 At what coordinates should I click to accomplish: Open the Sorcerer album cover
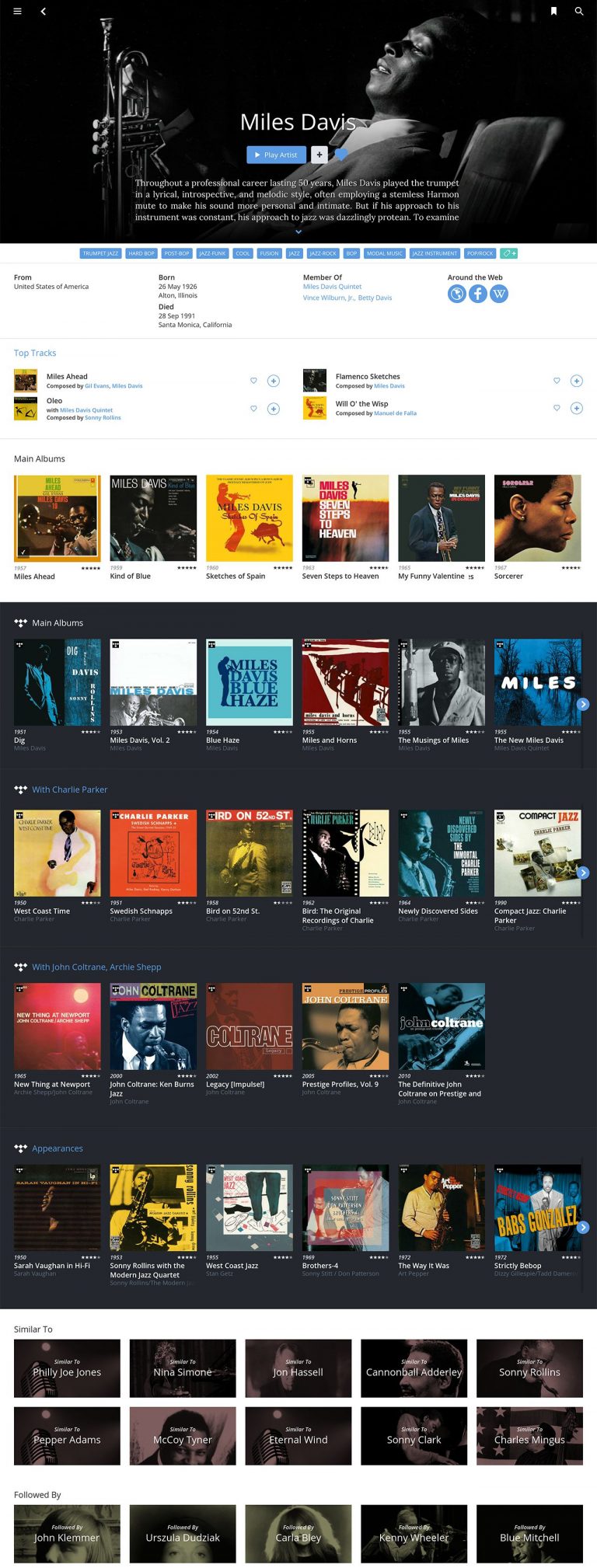(538, 518)
